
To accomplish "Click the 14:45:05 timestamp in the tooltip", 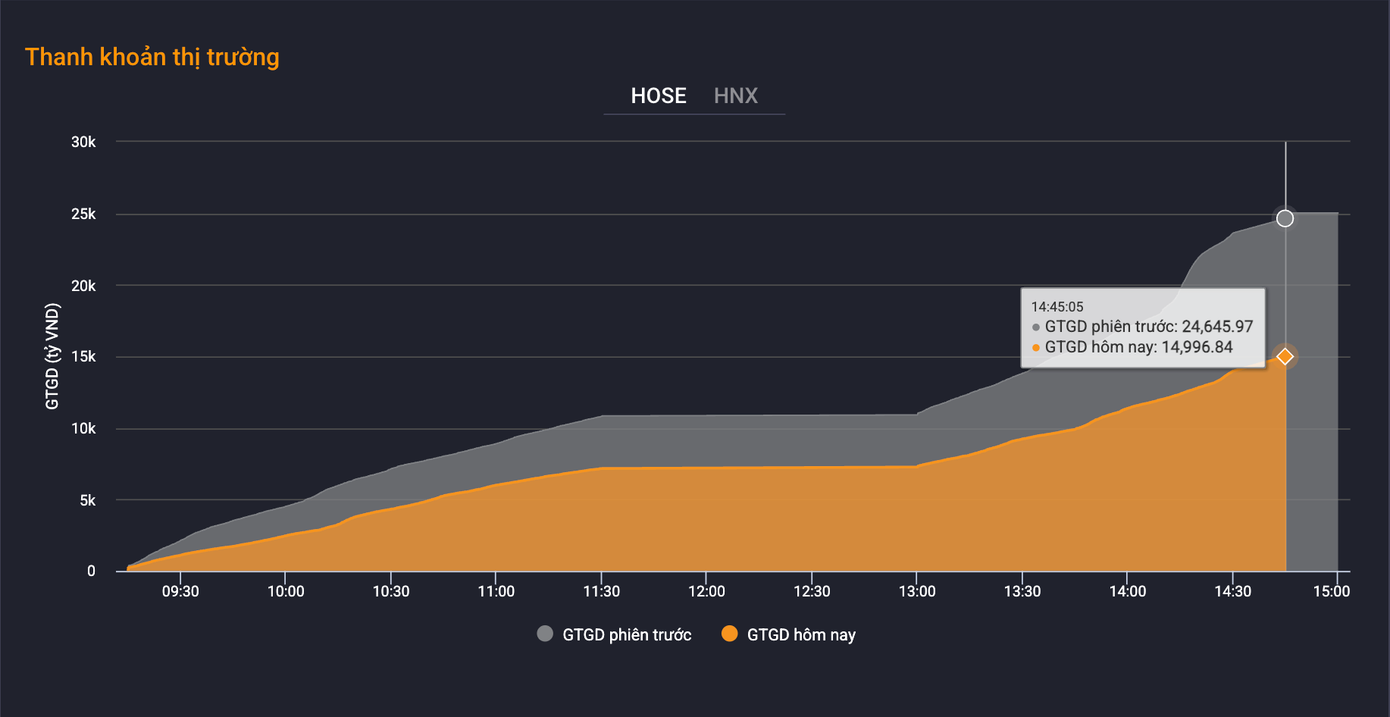I will [1057, 307].
